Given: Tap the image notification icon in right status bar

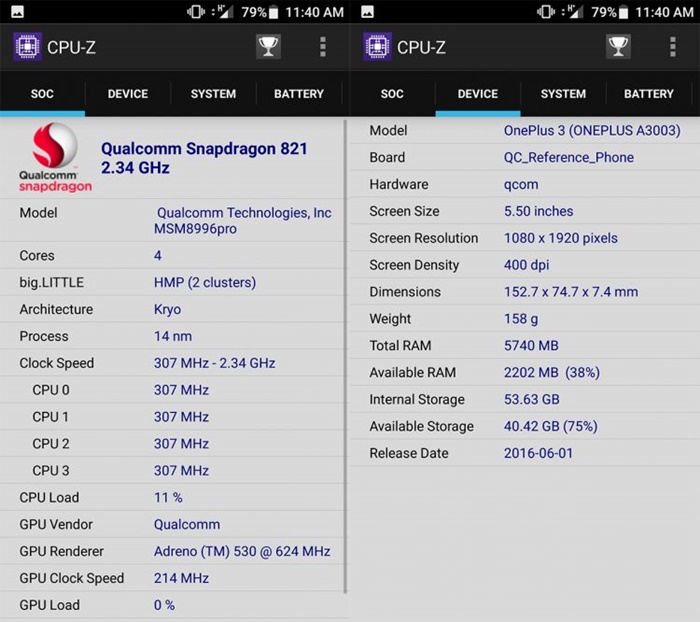Looking at the screenshot, I should click(367, 12).
